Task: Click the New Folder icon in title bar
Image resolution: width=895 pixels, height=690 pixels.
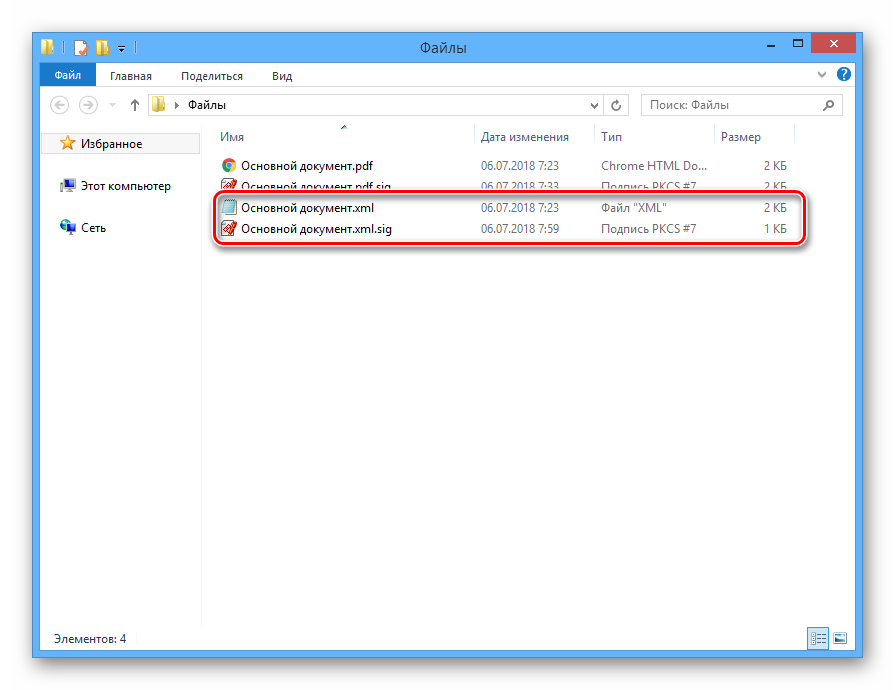Action: (102, 47)
